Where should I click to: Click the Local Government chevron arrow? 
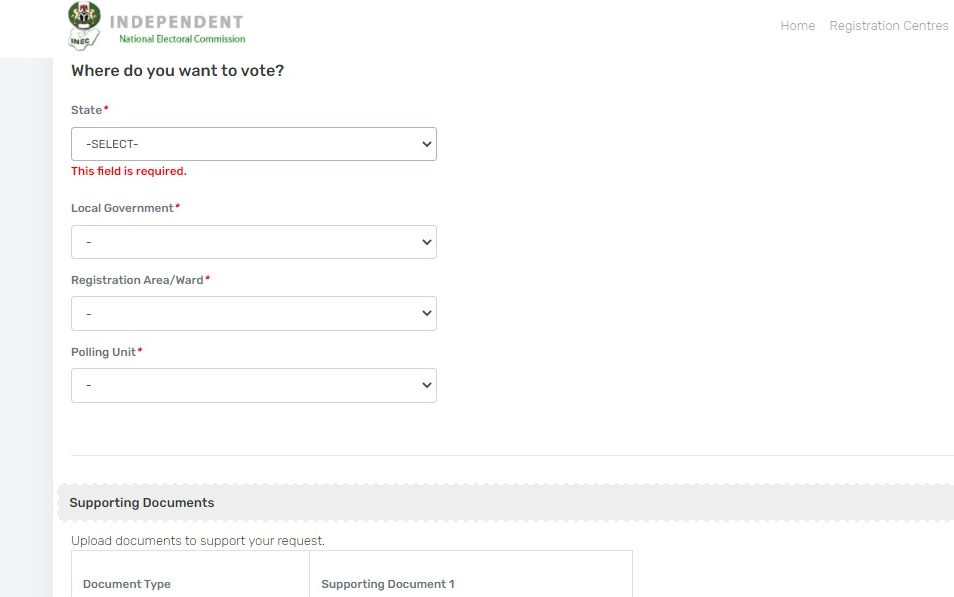coord(427,242)
